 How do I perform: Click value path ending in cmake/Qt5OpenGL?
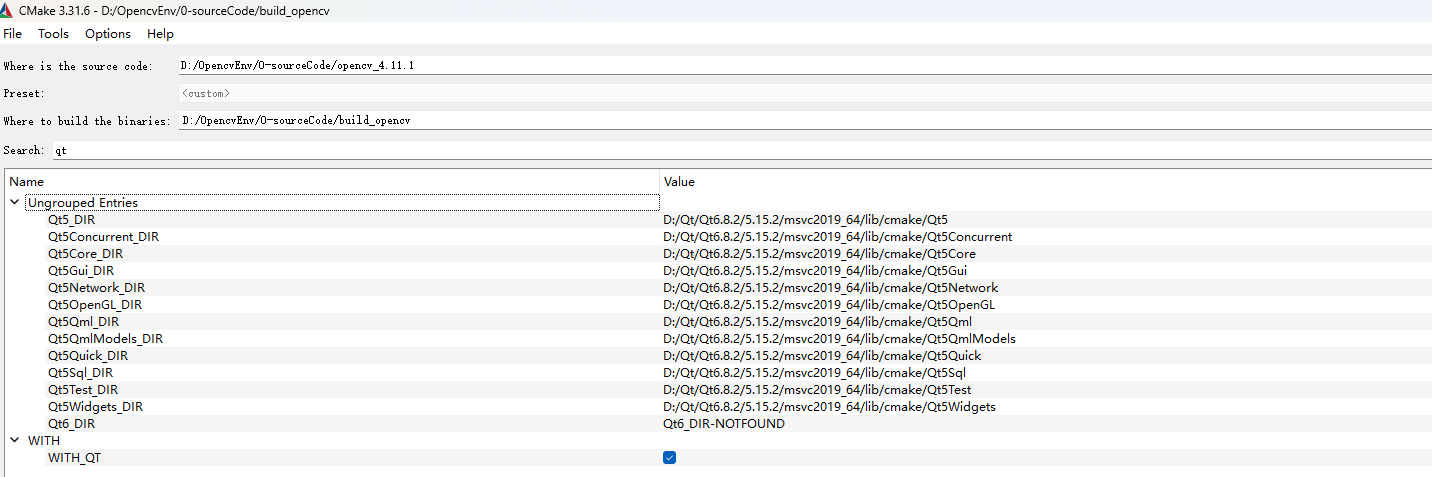829,305
